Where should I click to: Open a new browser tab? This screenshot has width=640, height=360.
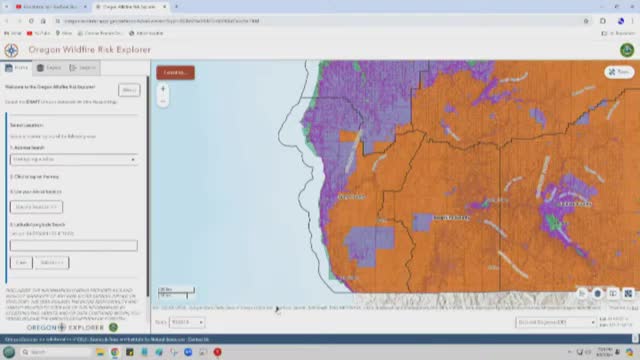176,7
